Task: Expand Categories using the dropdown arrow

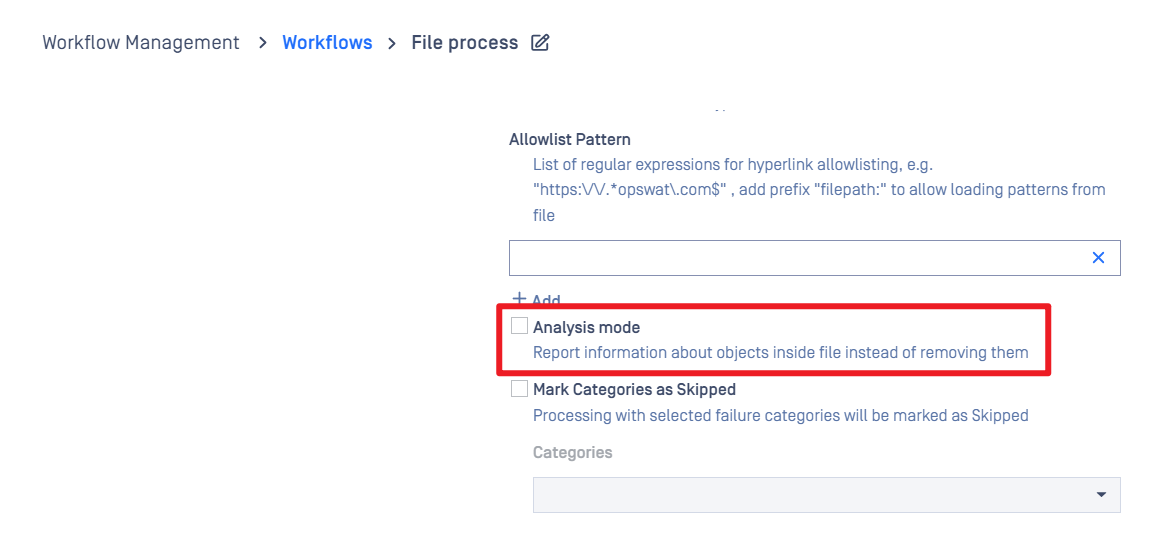Action: coord(1101,495)
